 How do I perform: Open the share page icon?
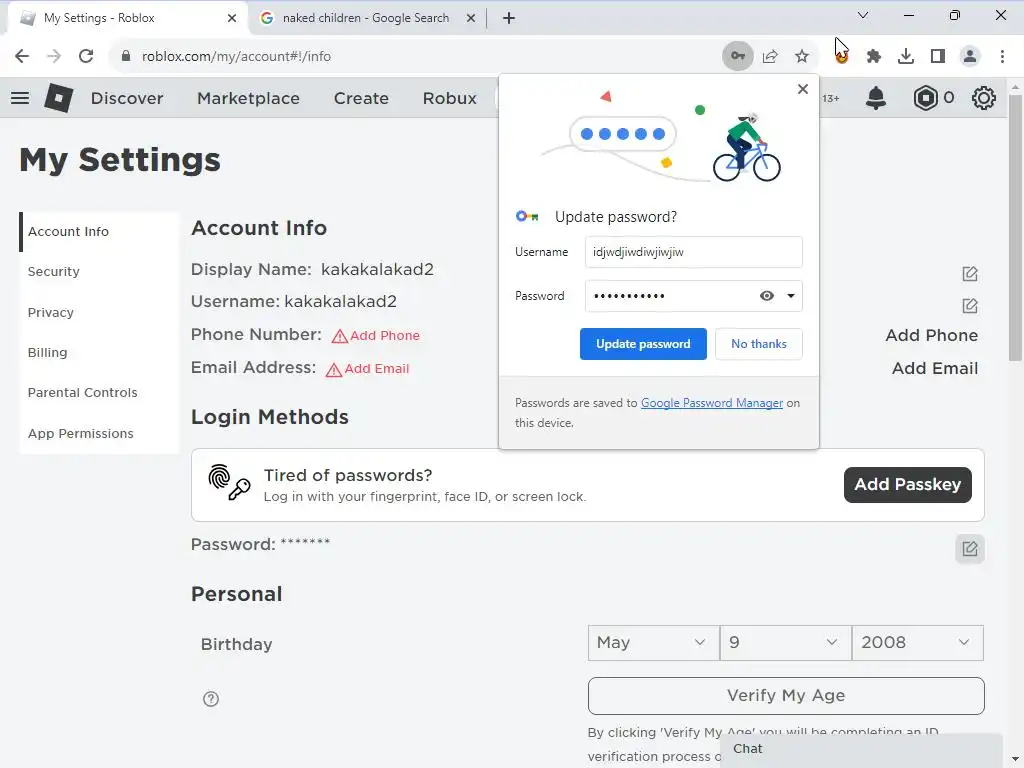[770, 56]
